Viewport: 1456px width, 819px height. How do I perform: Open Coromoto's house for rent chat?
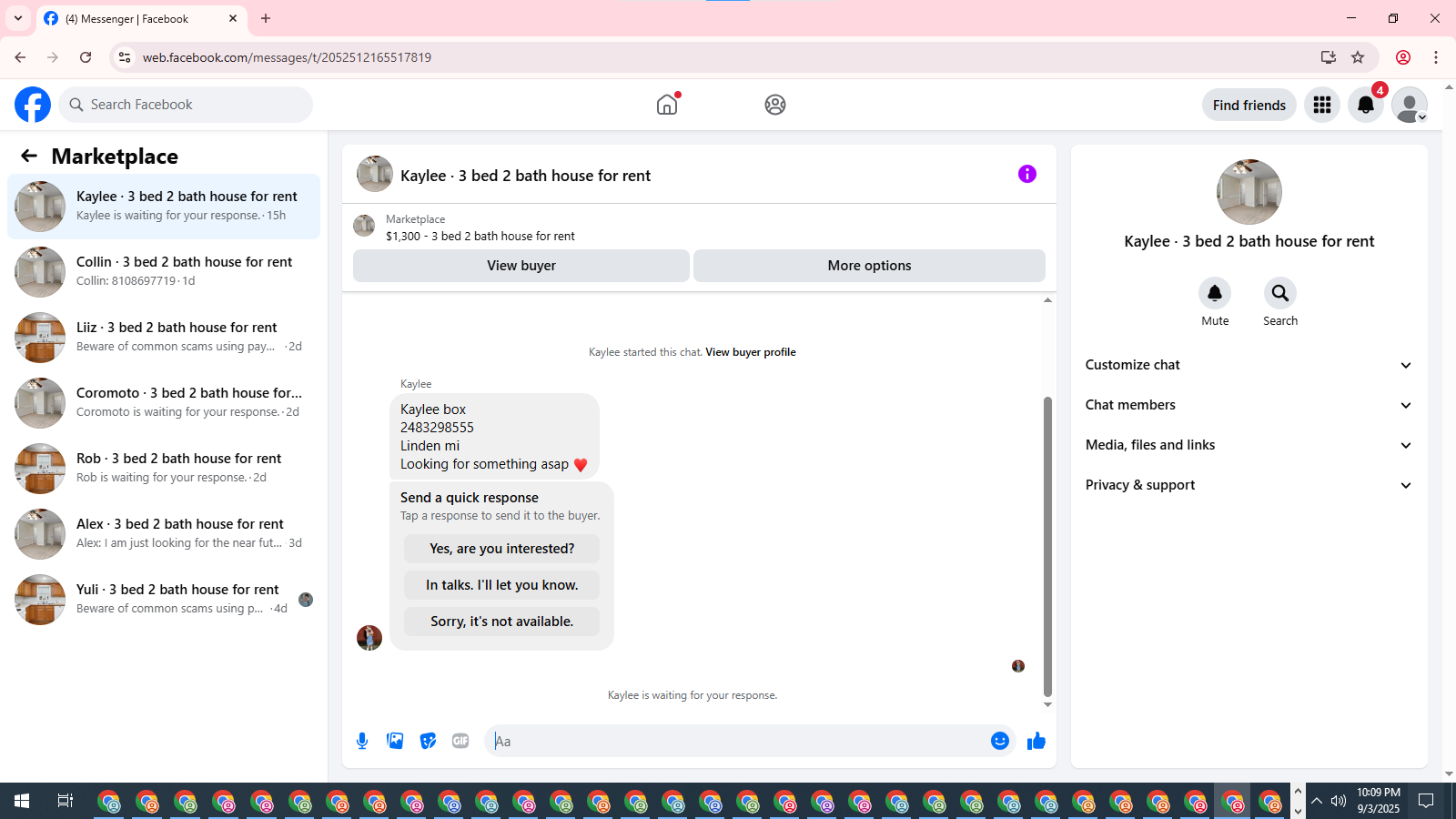pos(164,403)
